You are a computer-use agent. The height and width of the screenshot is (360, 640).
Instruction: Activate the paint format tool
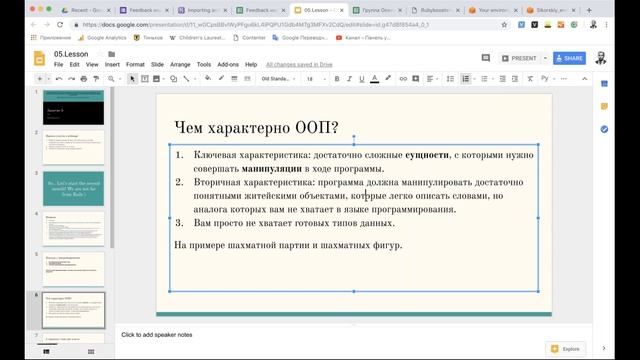tap(96, 79)
